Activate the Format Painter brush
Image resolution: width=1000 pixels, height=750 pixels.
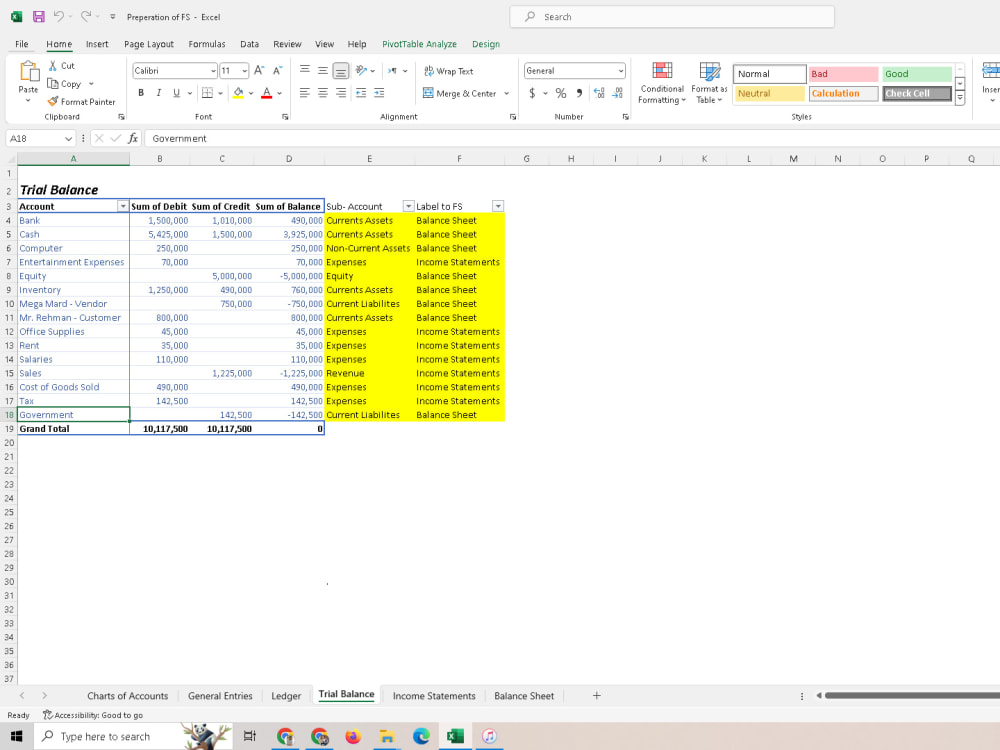pos(53,101)
